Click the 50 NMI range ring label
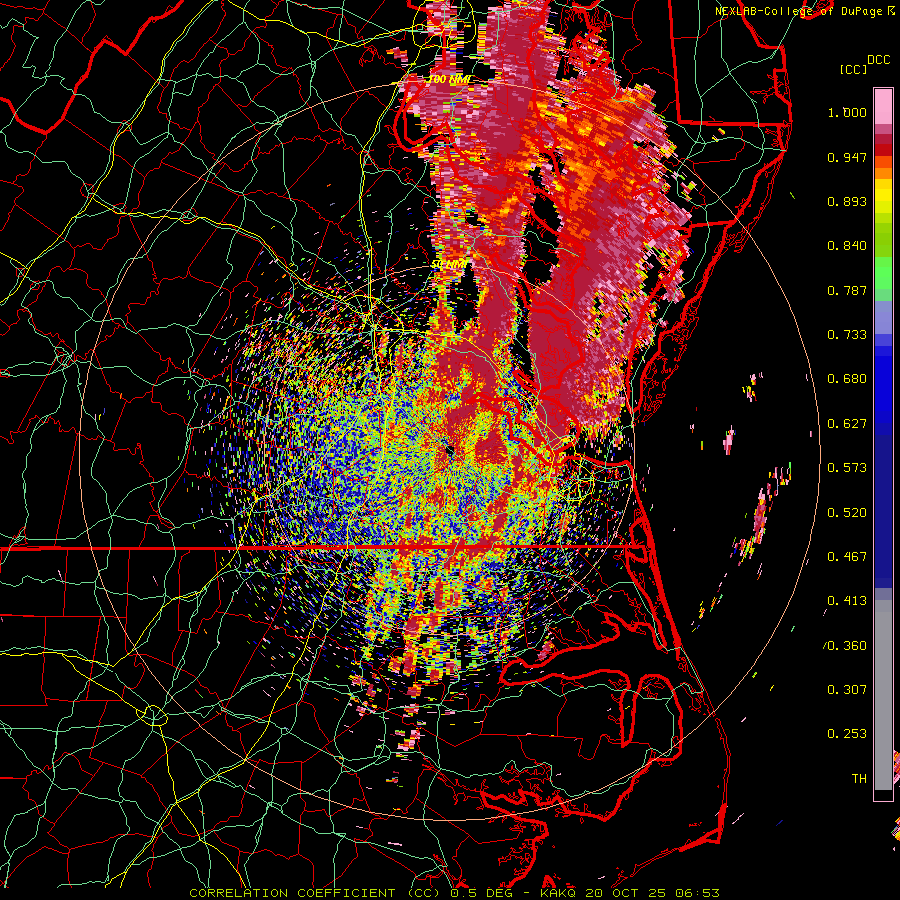 (450, 265)
